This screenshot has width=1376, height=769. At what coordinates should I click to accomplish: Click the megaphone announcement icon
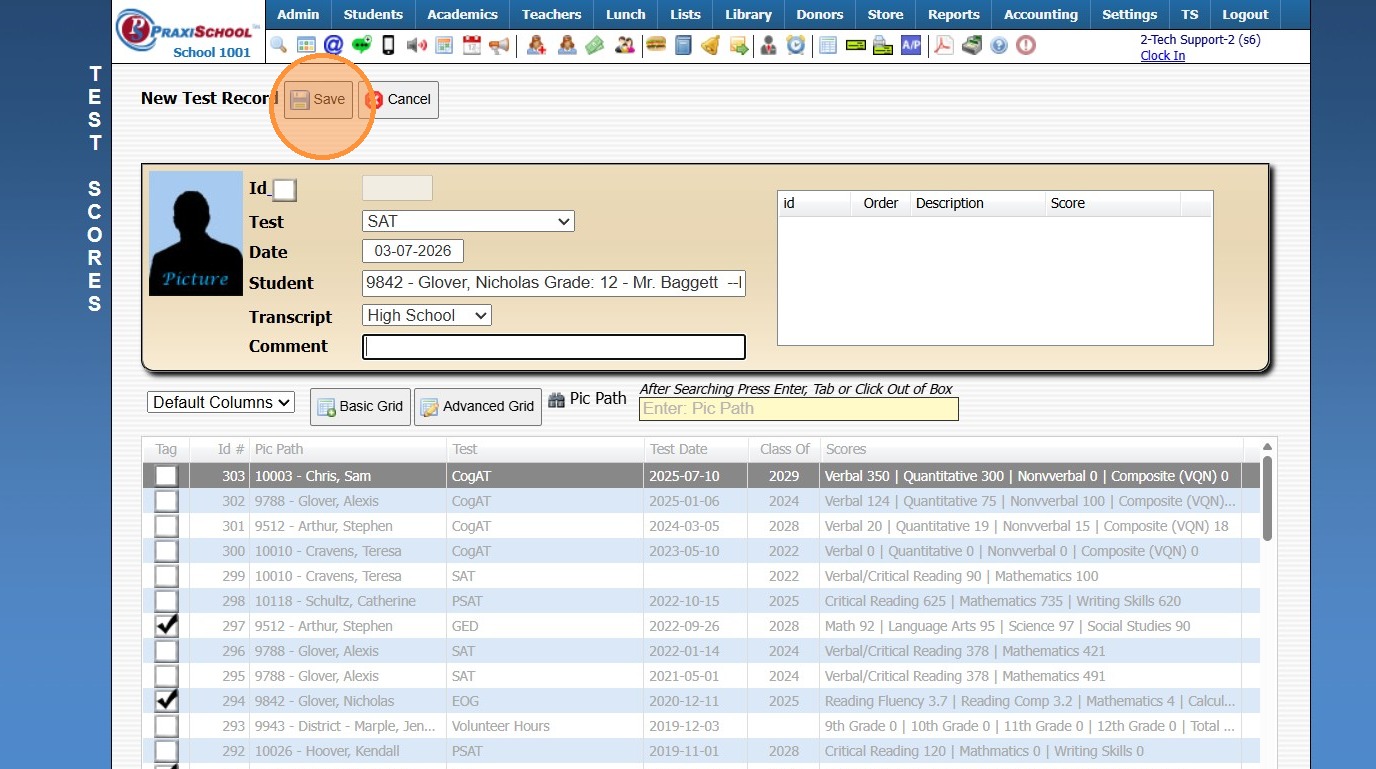pos(499,45)
